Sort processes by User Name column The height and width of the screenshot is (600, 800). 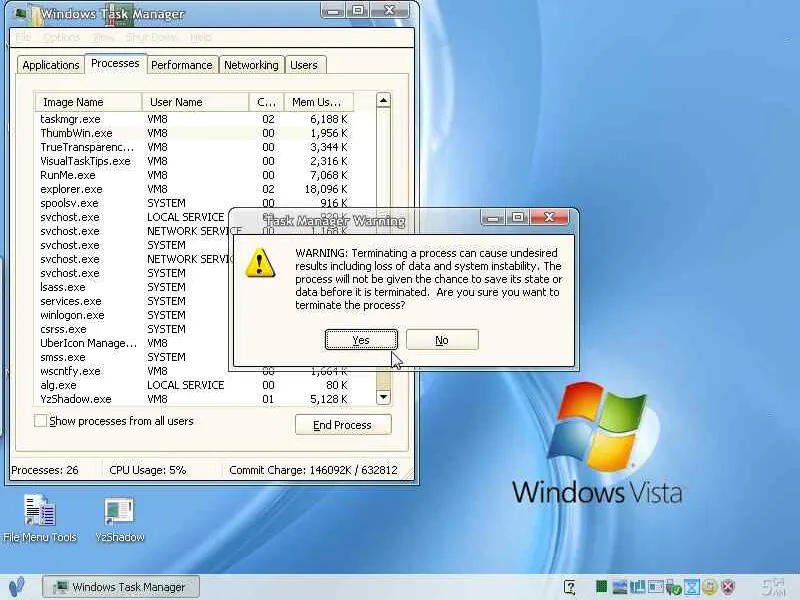[195, 102]
